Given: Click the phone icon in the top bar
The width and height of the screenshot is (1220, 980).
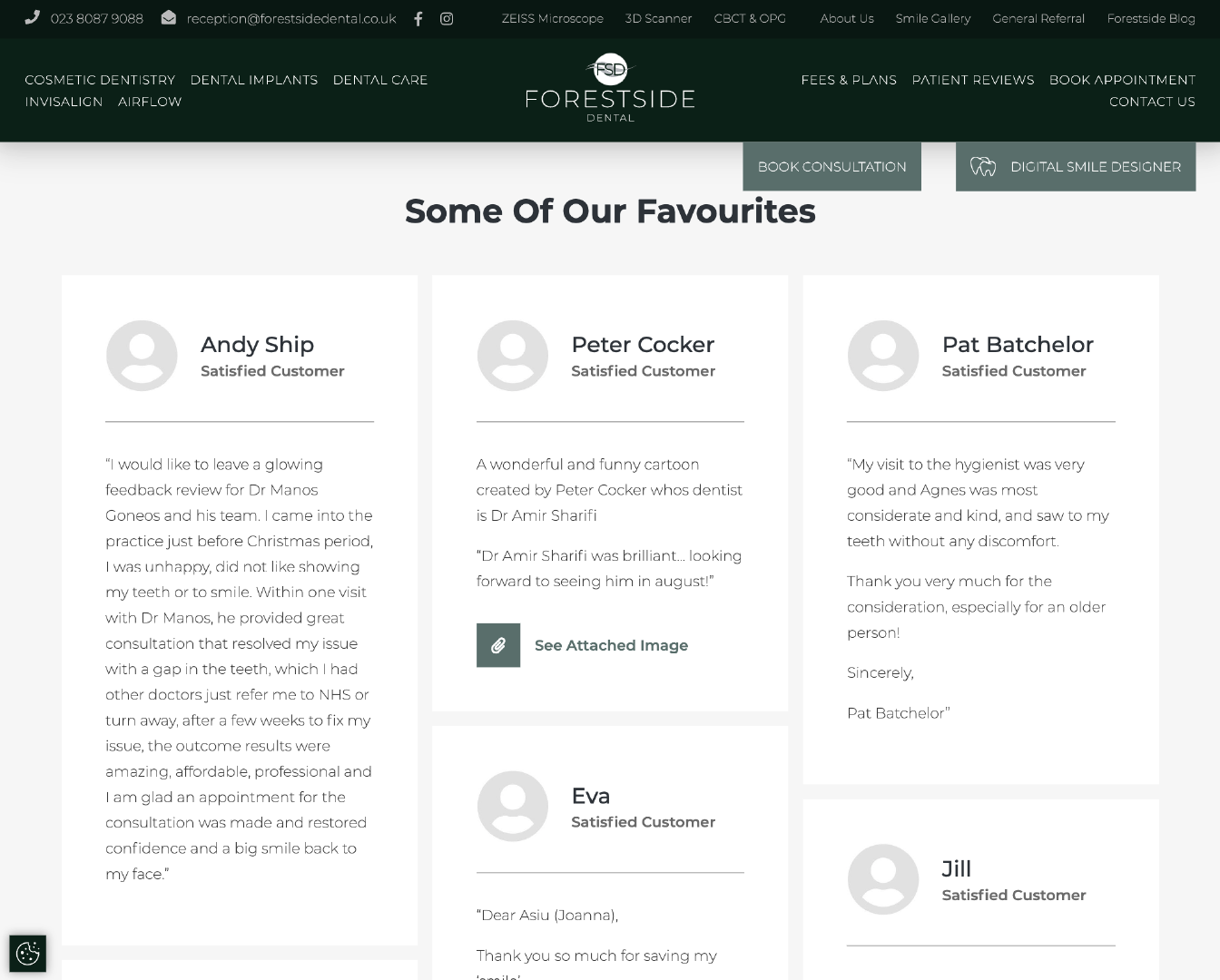Looking at the screenshot, I should click(x=33, y=17).
